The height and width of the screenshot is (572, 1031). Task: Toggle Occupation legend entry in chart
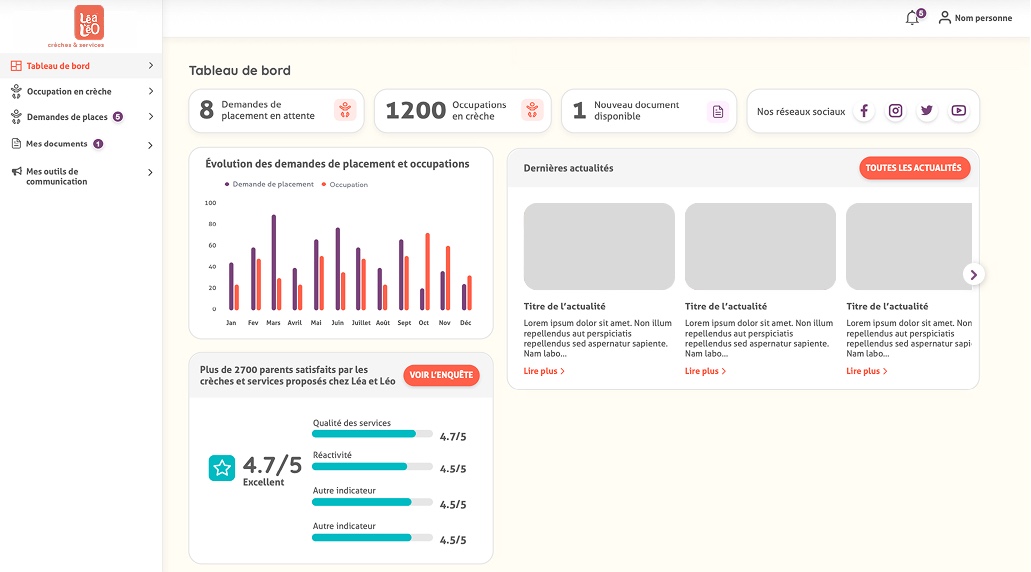click(x=345, y=185)
